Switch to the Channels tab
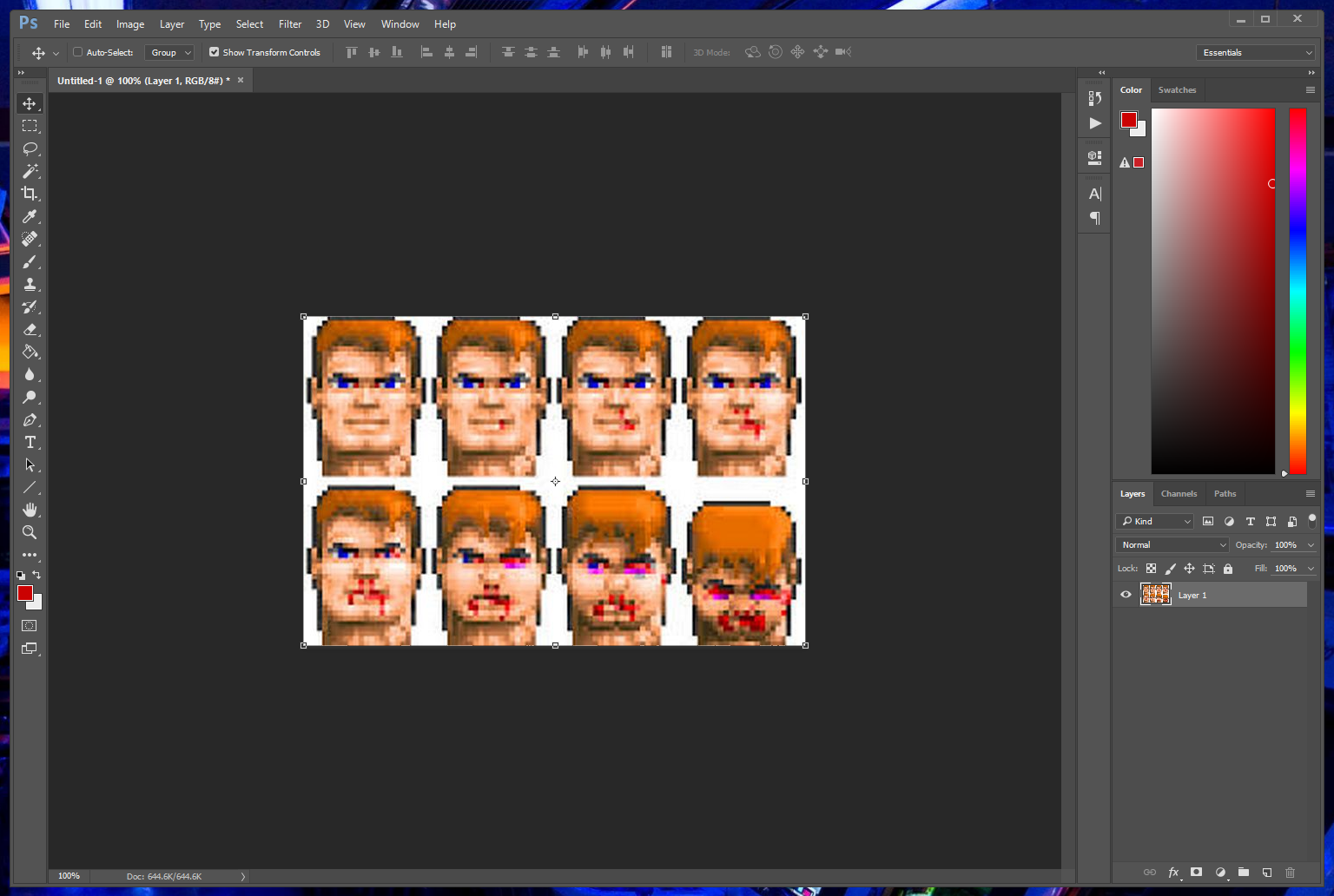This screenshot has height=896, width=1334. coord(1179,493)
